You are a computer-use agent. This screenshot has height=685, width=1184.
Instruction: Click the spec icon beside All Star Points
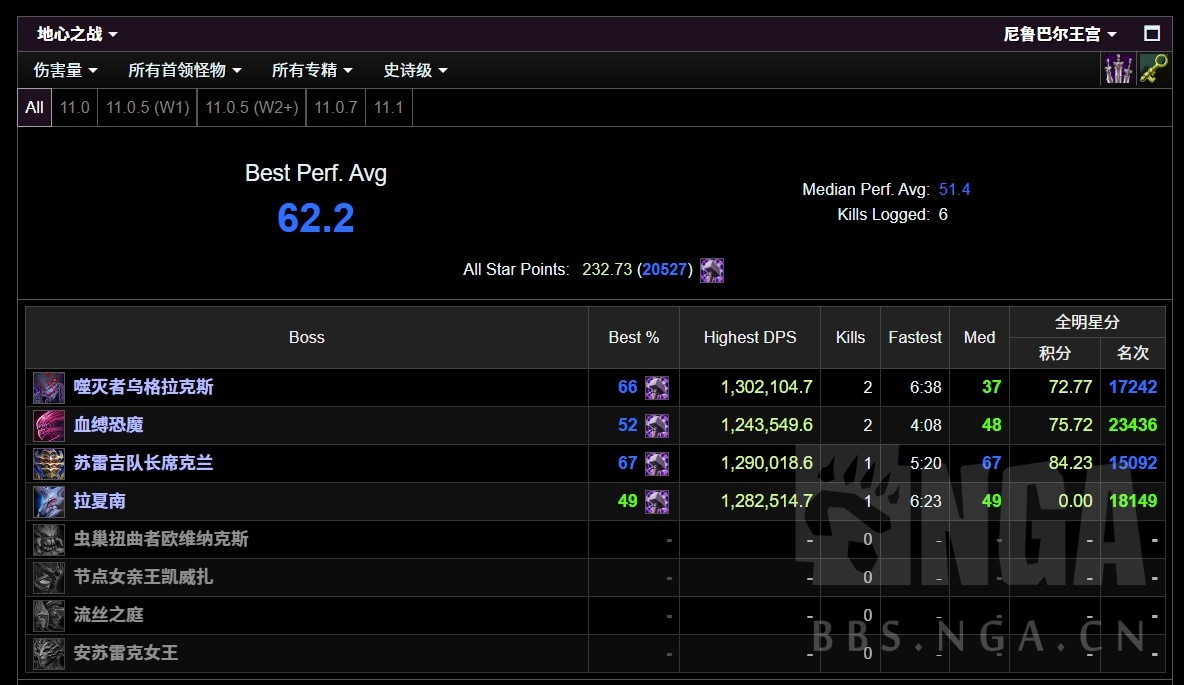click(712, 270)
